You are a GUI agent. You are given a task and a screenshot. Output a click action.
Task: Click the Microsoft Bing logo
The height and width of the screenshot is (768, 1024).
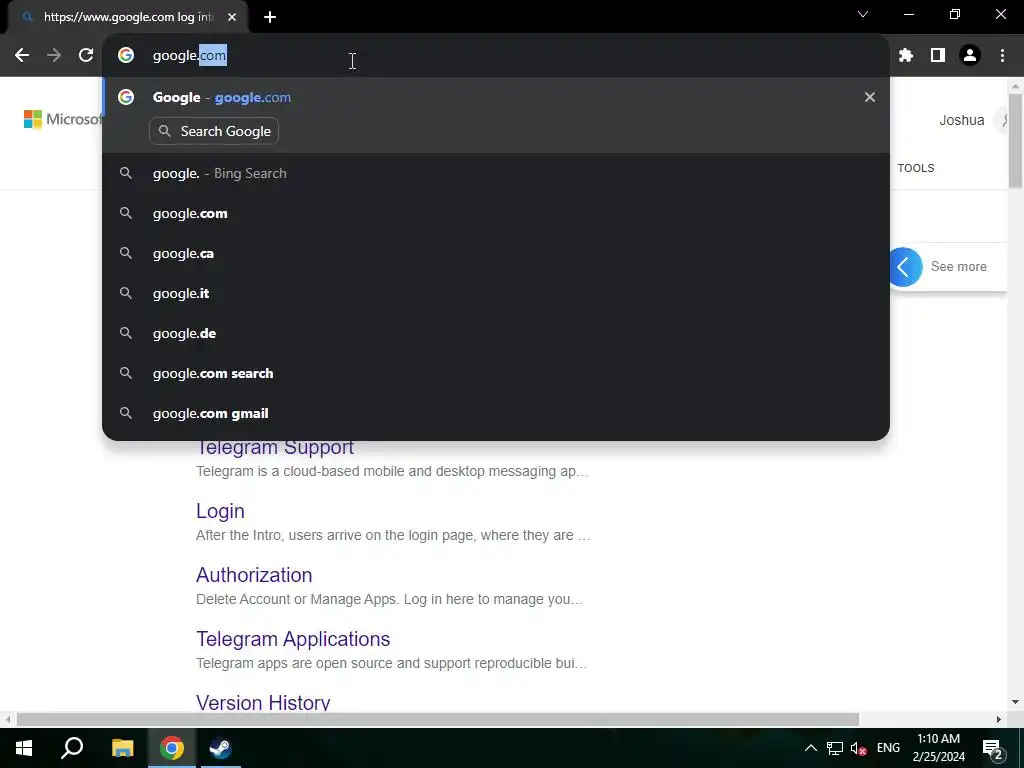coord(63,120)
